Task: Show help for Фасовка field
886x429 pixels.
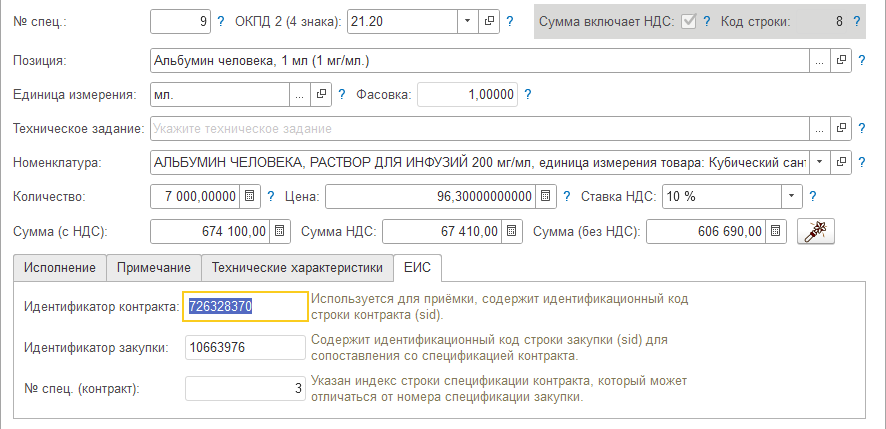Action: coord(527,94)
